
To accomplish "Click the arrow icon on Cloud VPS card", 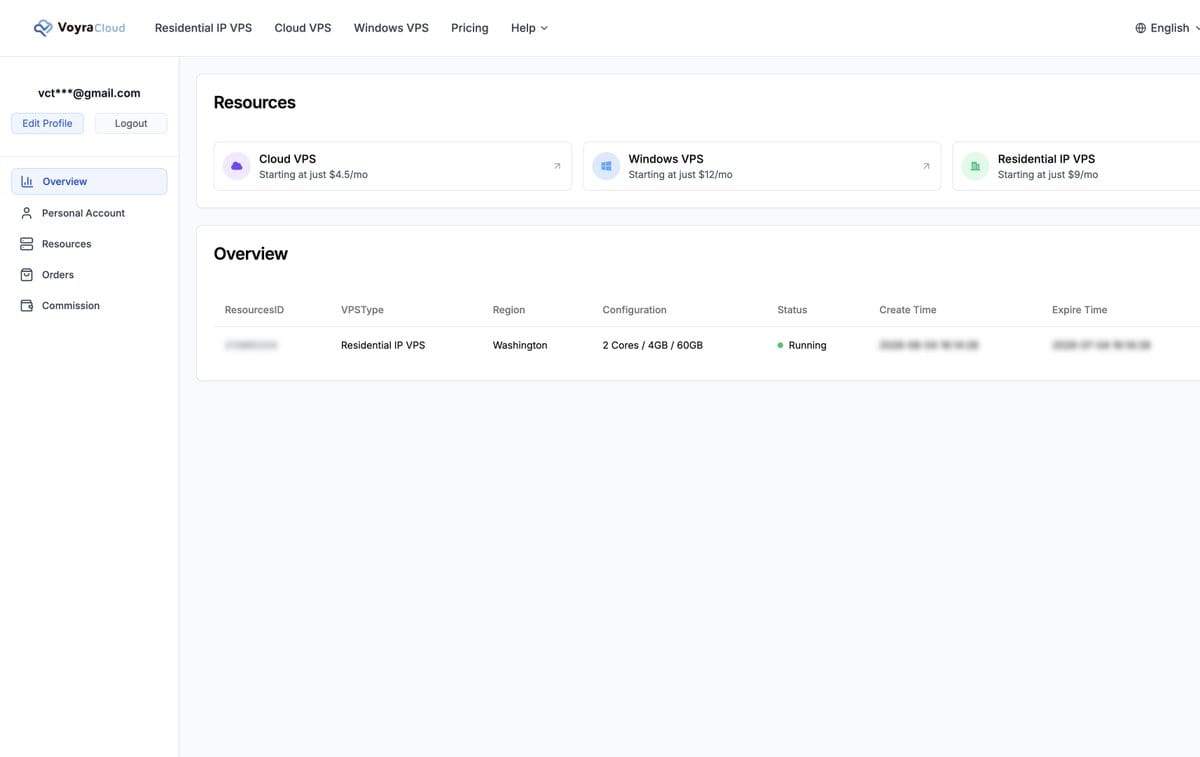I will point(557,166).
